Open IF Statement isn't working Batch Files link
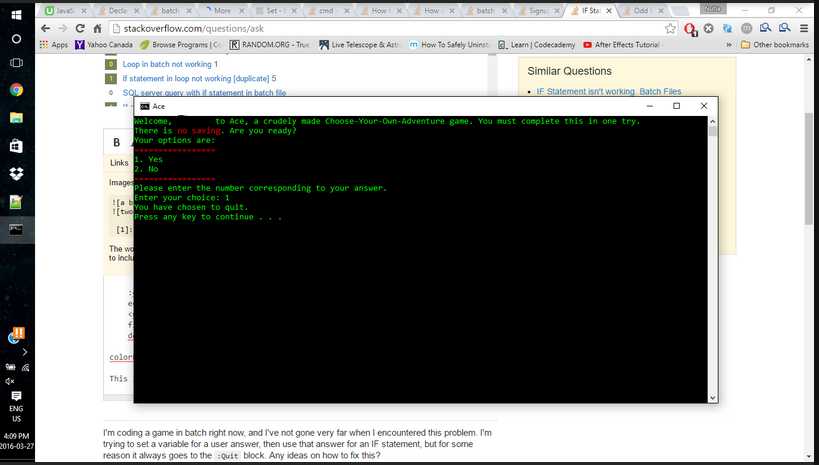819x465 pixels. 609,91
